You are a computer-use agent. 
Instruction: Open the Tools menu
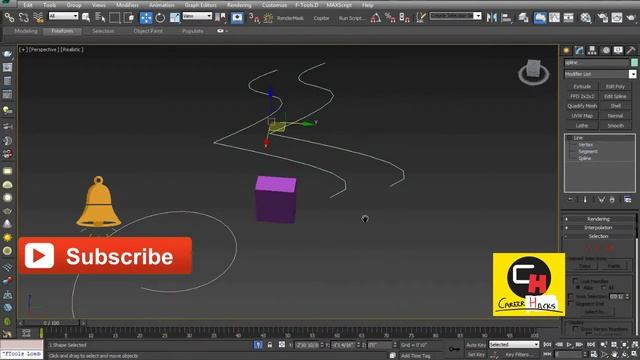49,5
